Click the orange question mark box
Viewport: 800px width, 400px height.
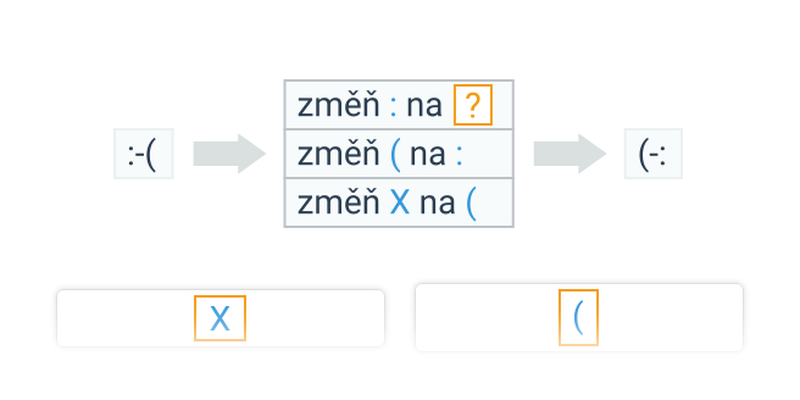[x=473, y=105]
